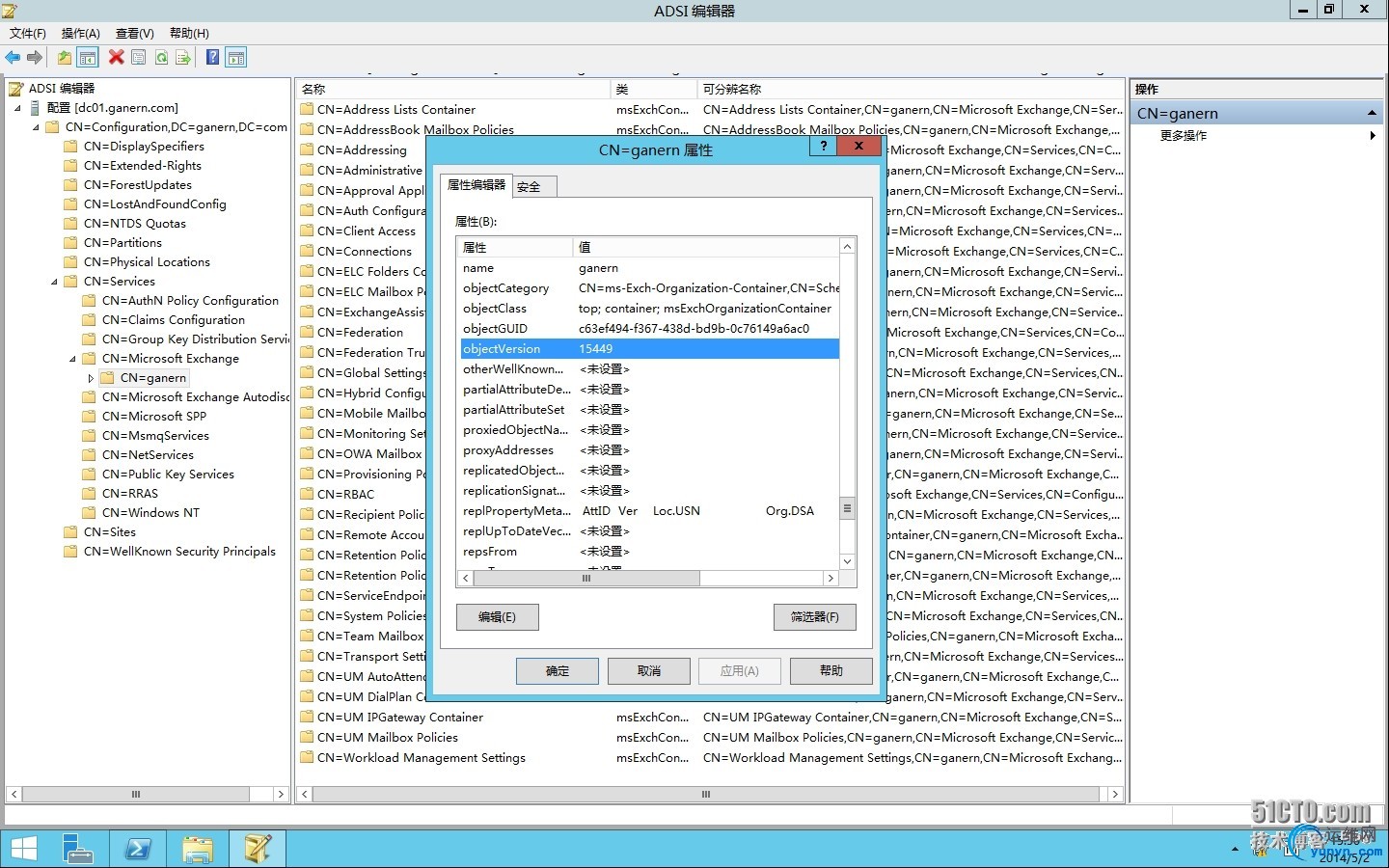
Task: Toggle the Show/Hide Action Pane toolbar icon
Action: 236,58
